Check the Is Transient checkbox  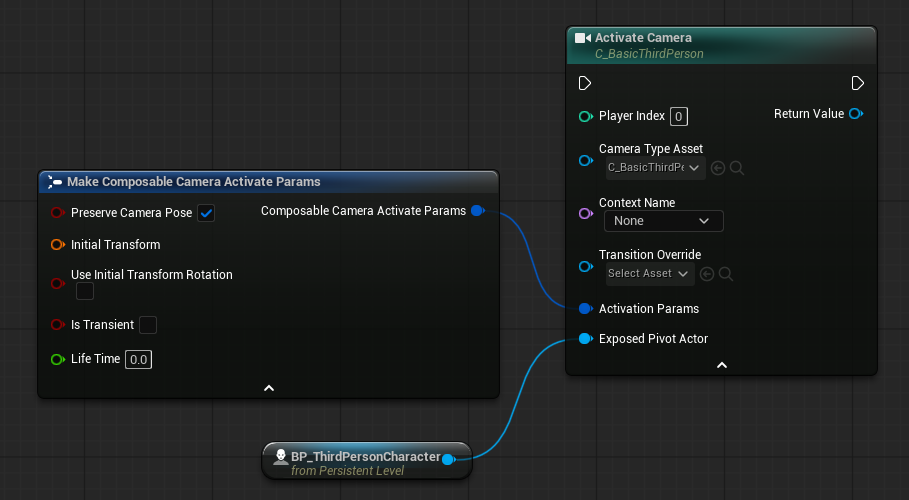pyautogui.click(x=148, y=325)
